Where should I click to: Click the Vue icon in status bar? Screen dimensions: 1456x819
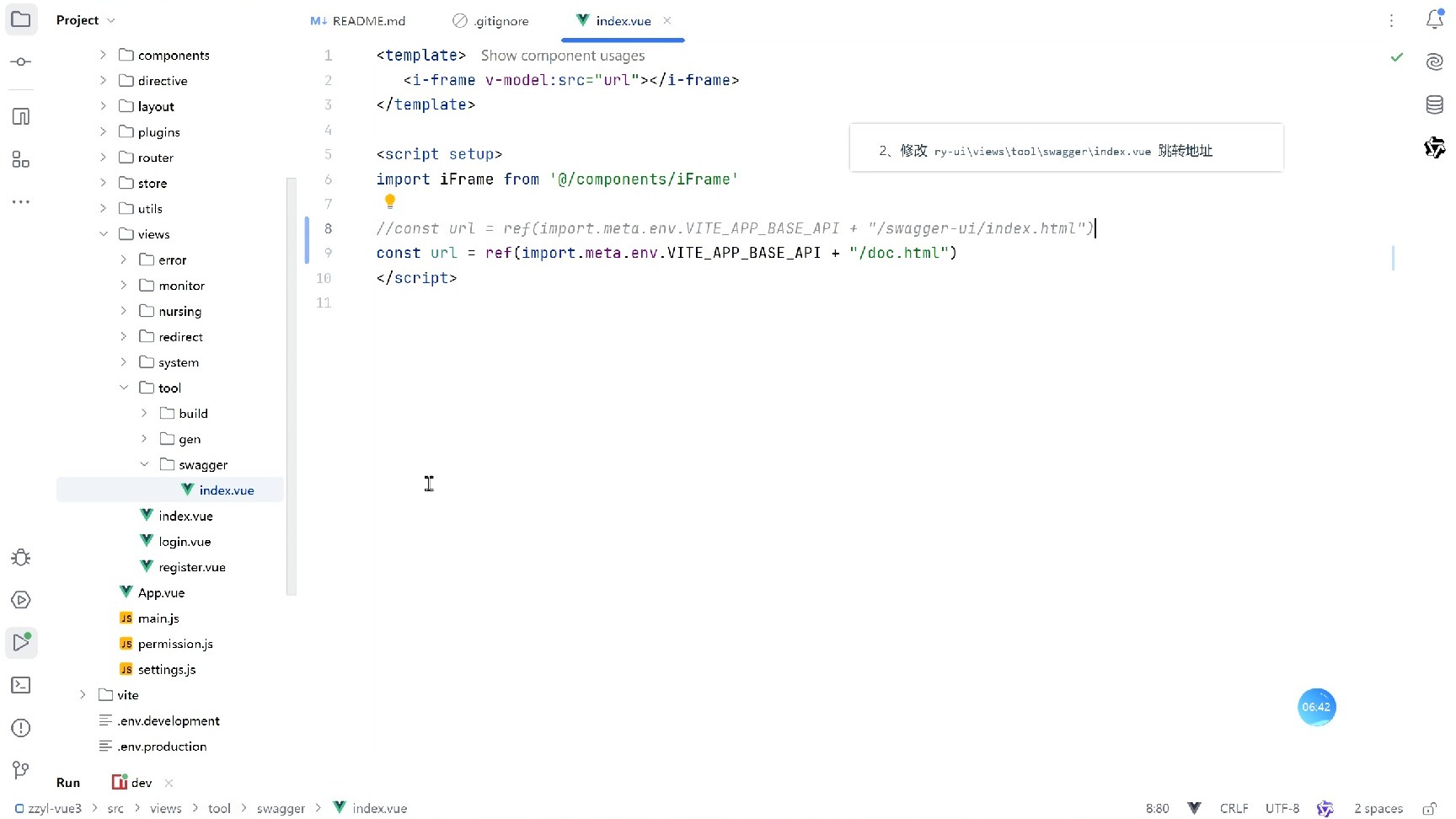(x=1194, y=808)
